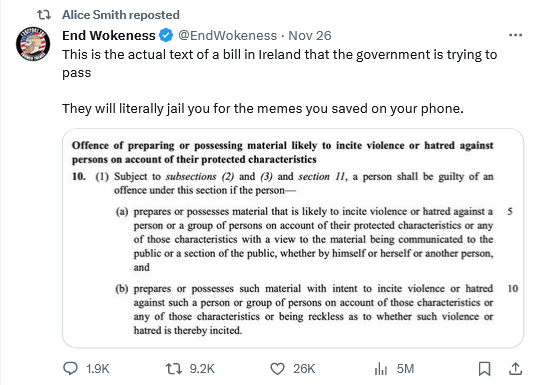This screenshot has width=535, height=385.
Task: Bookmark this End Wokeness tweet
Action: click(484, 369)
